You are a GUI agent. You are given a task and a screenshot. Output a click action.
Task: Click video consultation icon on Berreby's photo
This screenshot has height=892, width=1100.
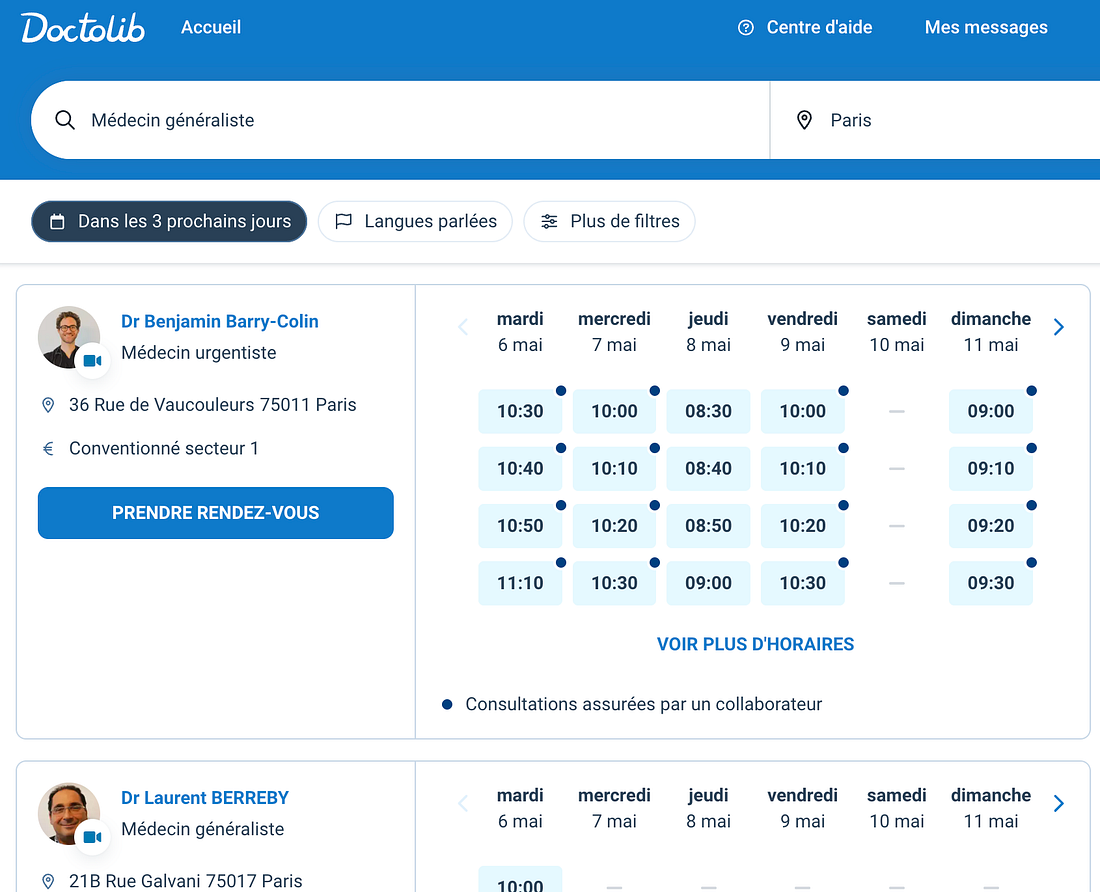(93, 837)
